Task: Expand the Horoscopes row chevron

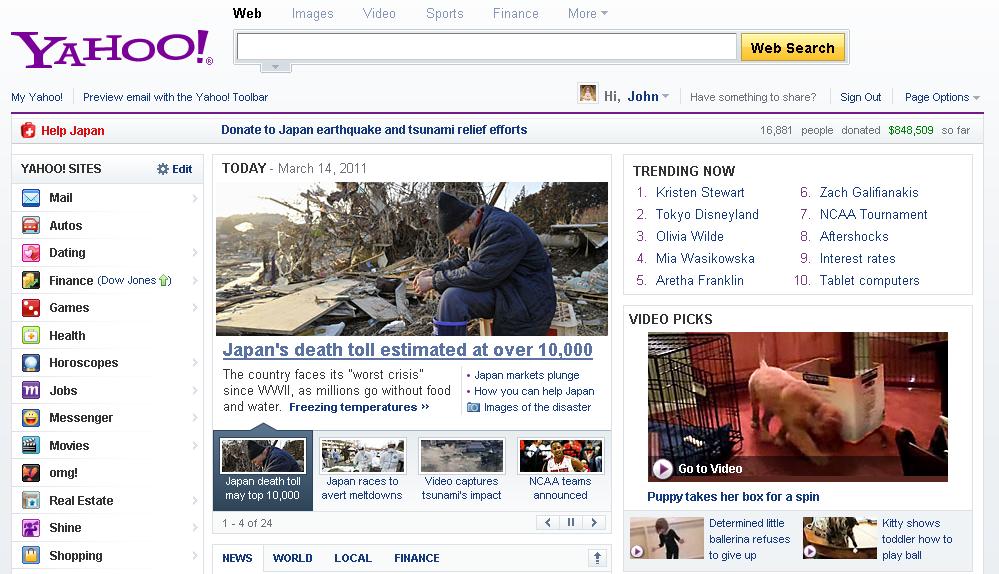Action: 195,362
